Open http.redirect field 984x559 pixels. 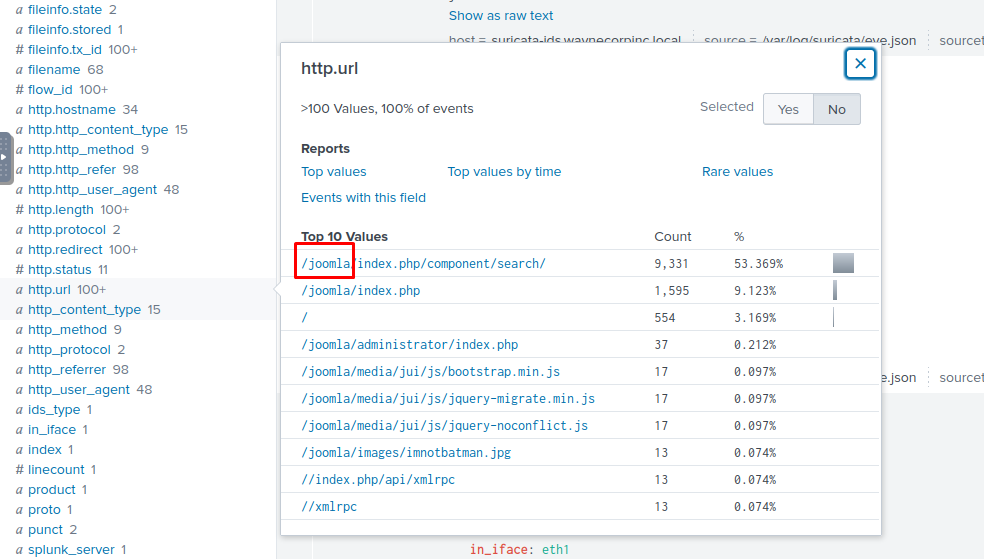65,250
